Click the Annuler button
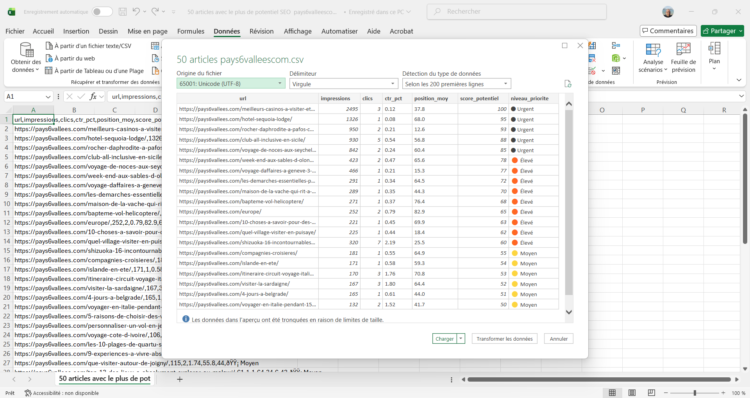750x398 pixels. (x=559, y=339)
